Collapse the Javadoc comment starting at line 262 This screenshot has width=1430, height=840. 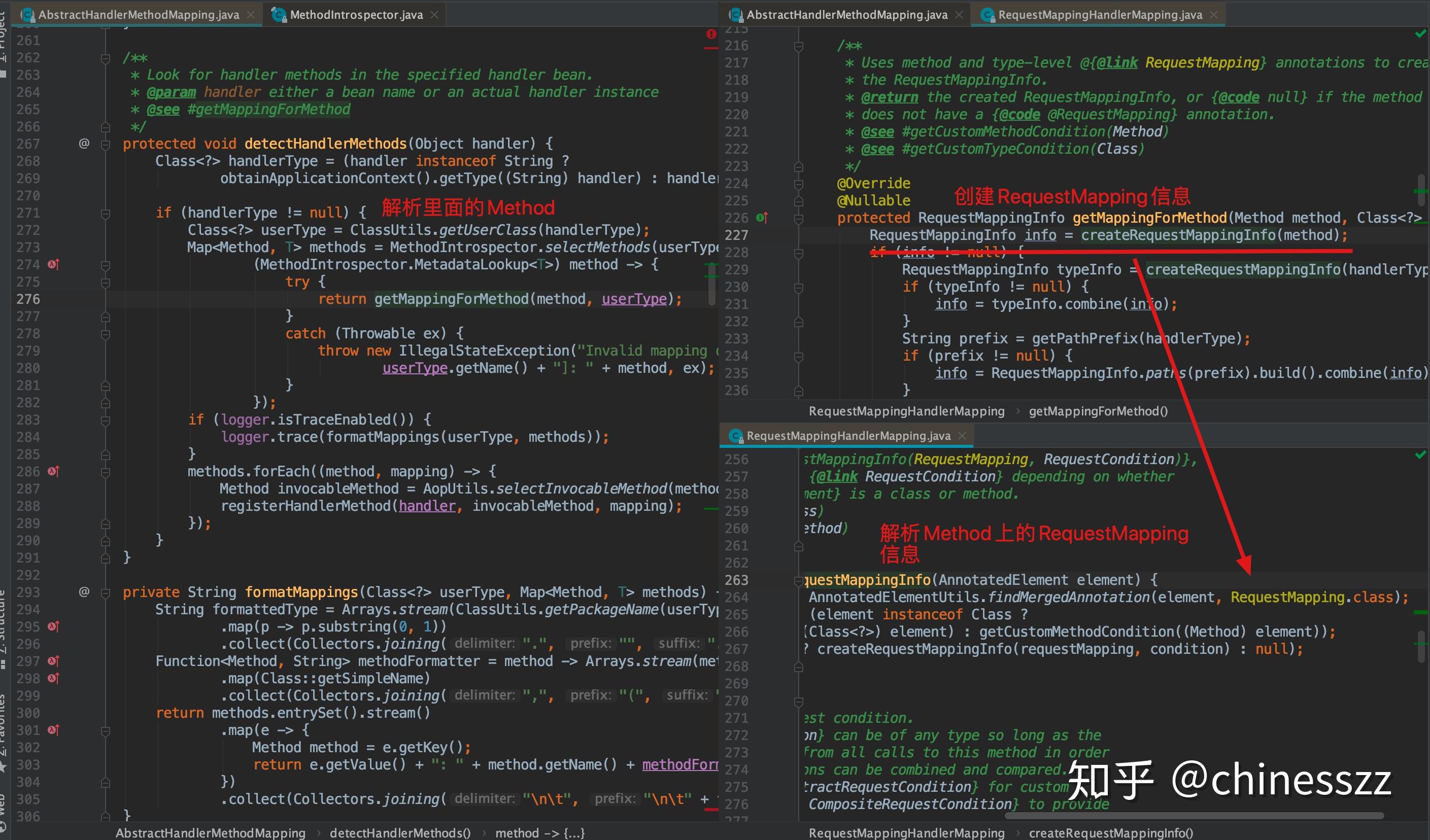coord(106,58)
